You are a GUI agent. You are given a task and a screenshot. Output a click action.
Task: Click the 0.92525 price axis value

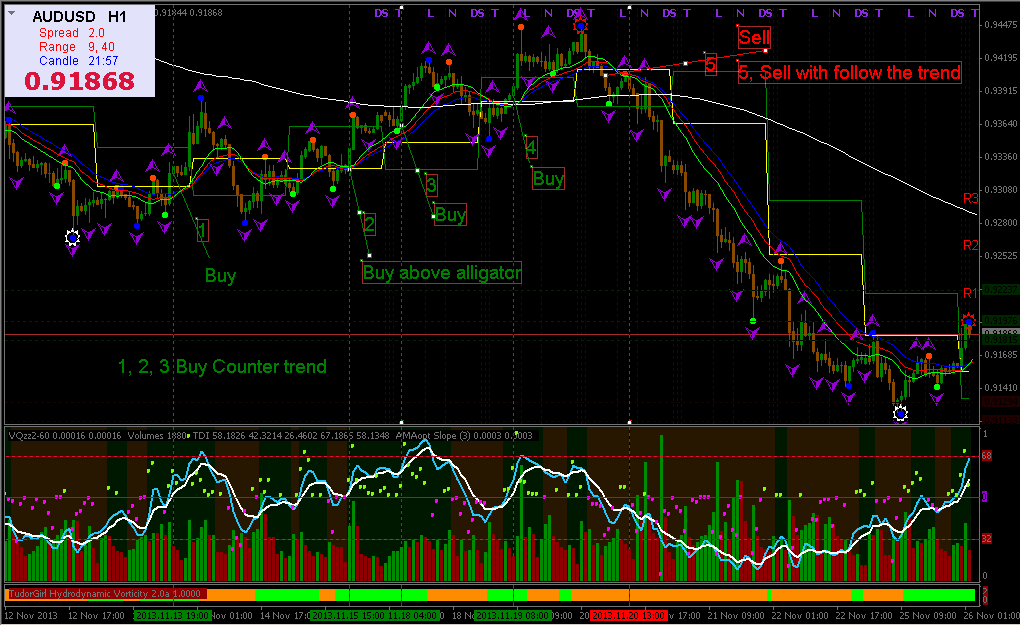(1000, 256)
